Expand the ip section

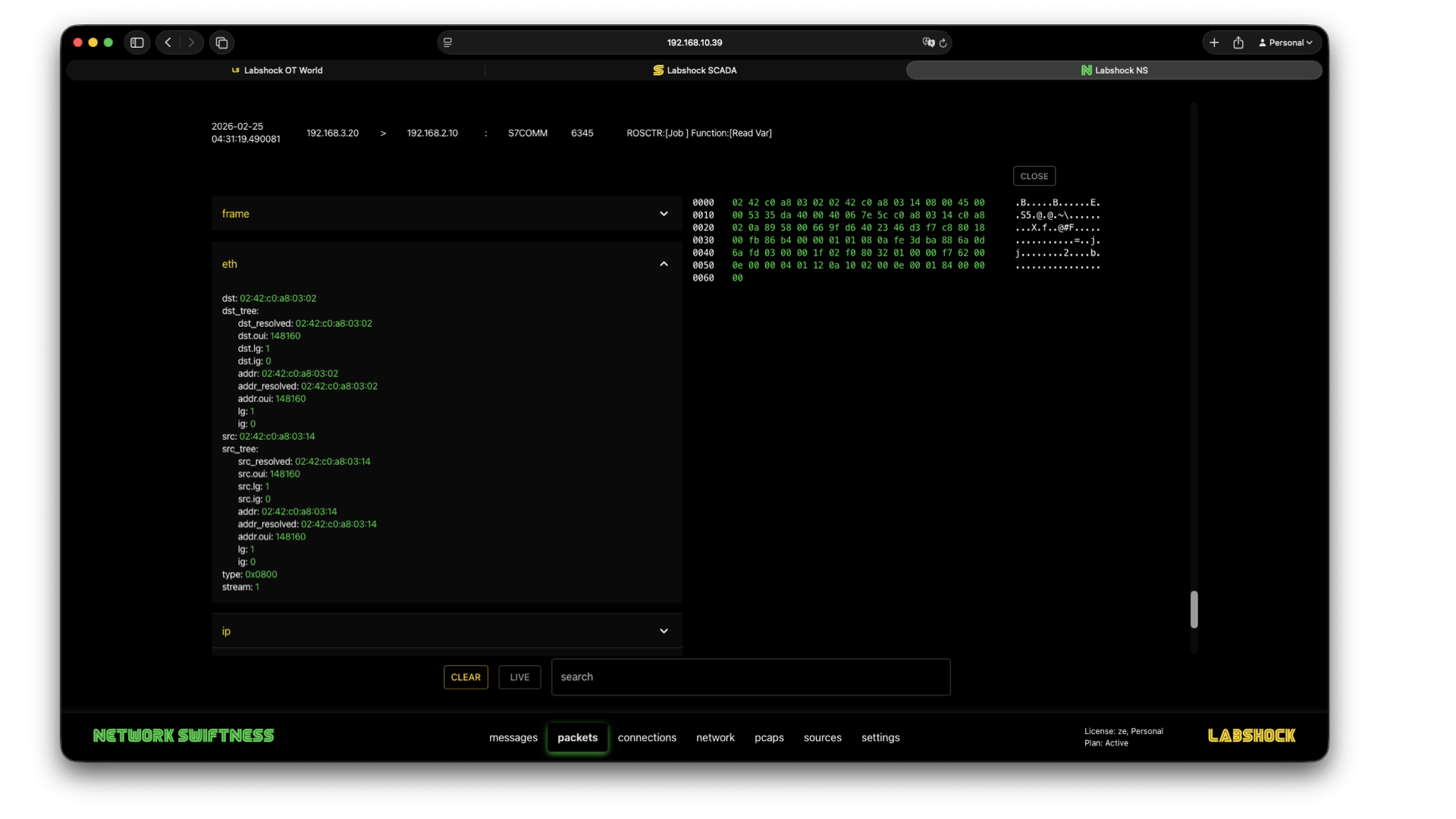tap(447, 631)
